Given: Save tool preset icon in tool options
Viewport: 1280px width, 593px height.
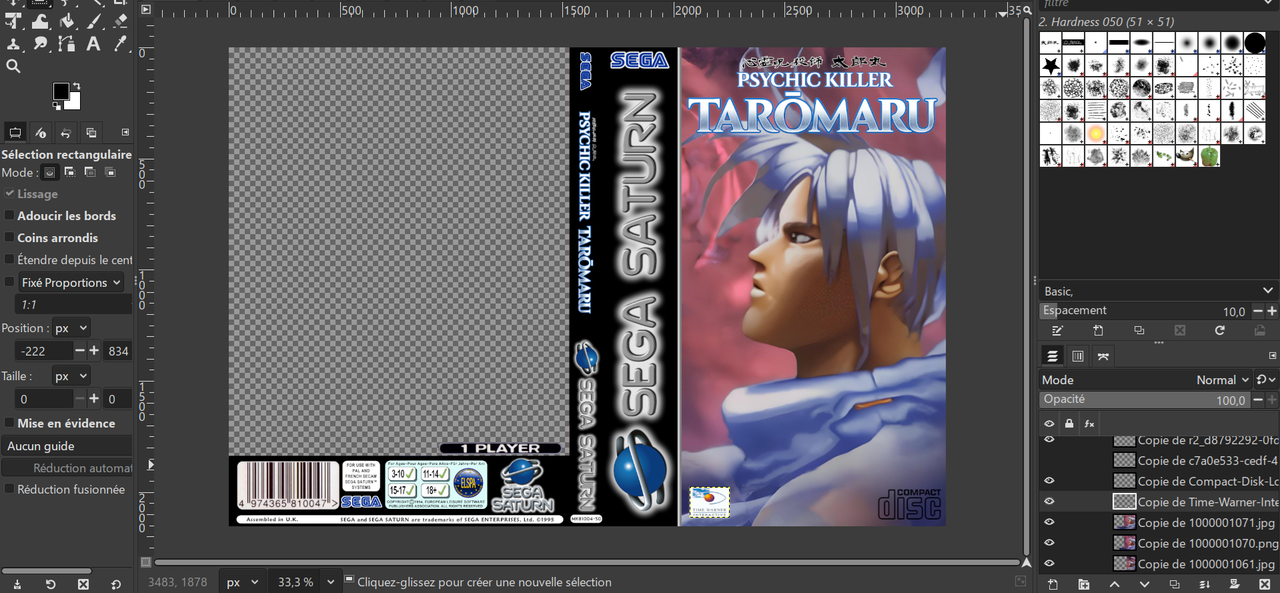Looking at the screenshot, I should tap(19, 584).
